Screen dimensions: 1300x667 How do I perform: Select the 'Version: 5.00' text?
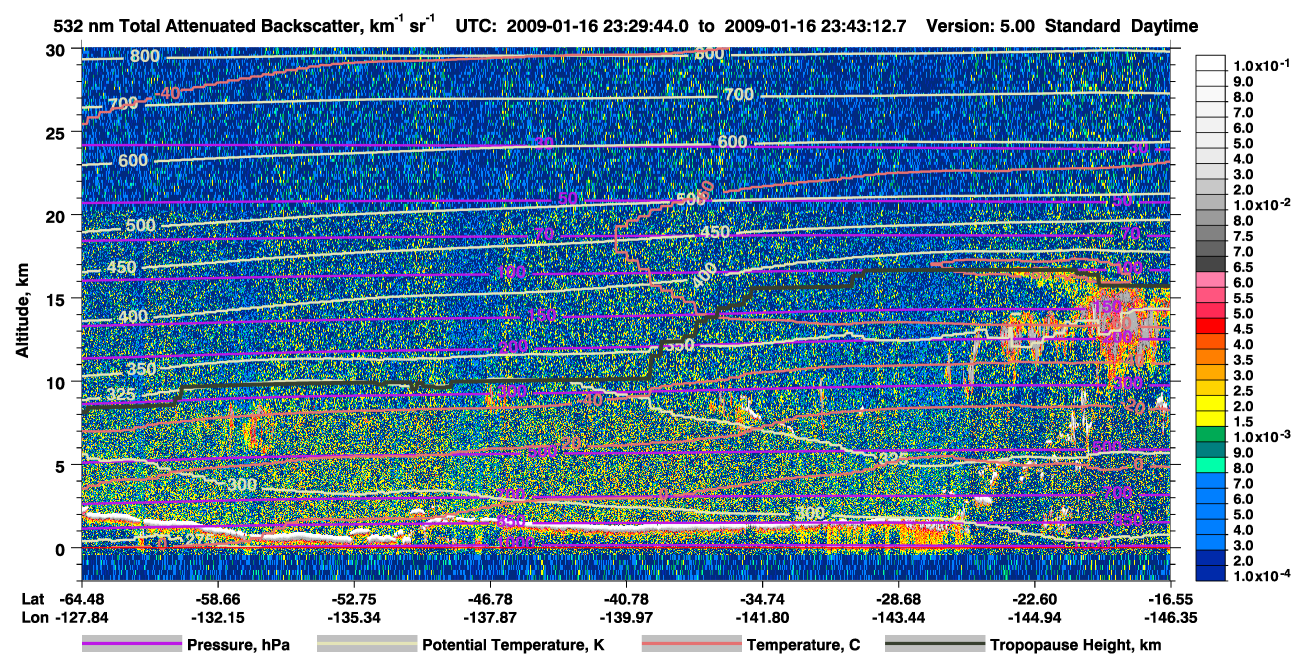point(982,26)
